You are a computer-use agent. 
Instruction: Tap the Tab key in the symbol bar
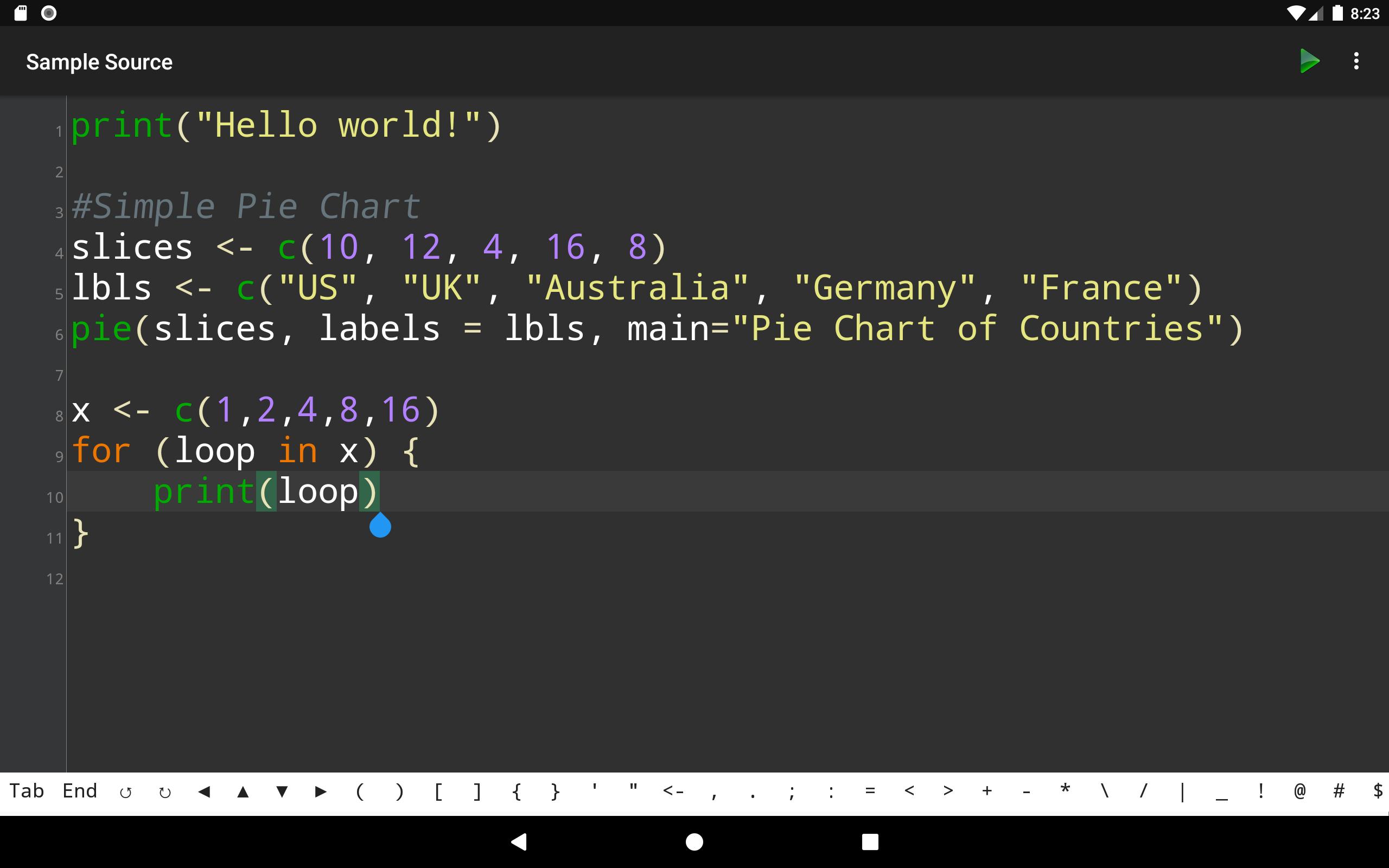pyautogui.click(x=27, y=791)
